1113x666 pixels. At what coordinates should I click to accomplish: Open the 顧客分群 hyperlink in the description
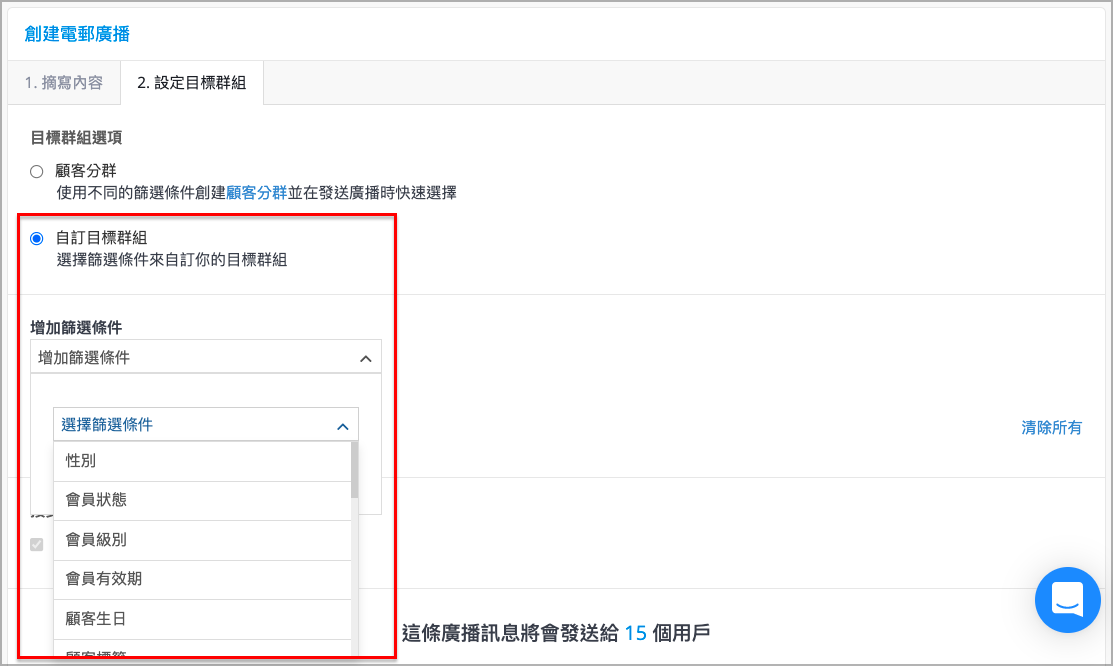point(256,192)
